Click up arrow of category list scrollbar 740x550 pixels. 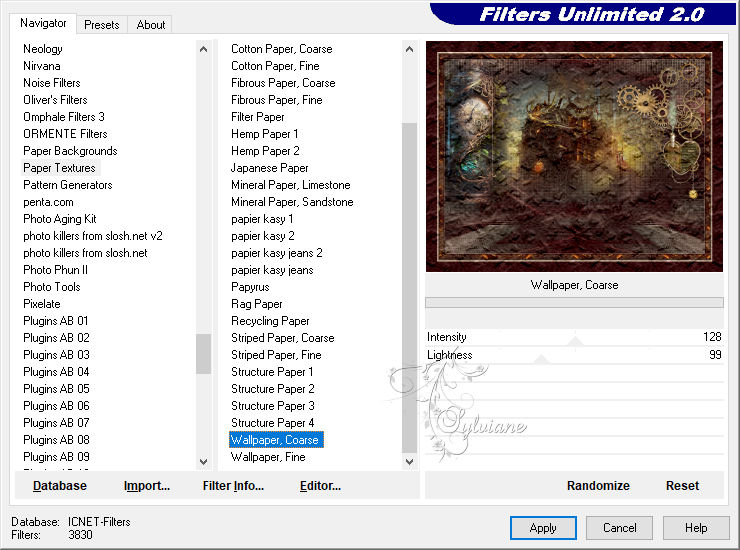coord(203,49)
